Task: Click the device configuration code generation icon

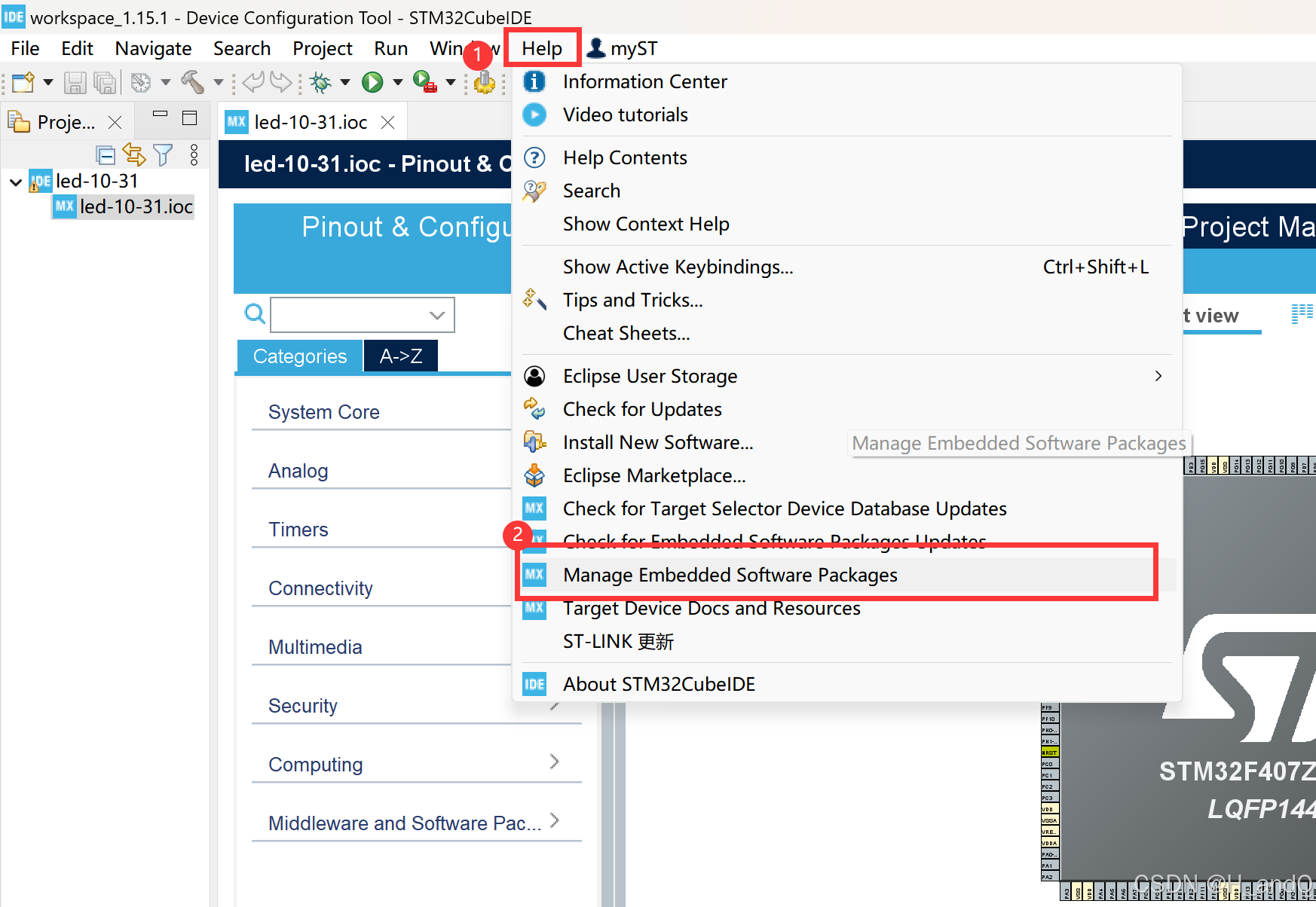Action: coord(485,82)
